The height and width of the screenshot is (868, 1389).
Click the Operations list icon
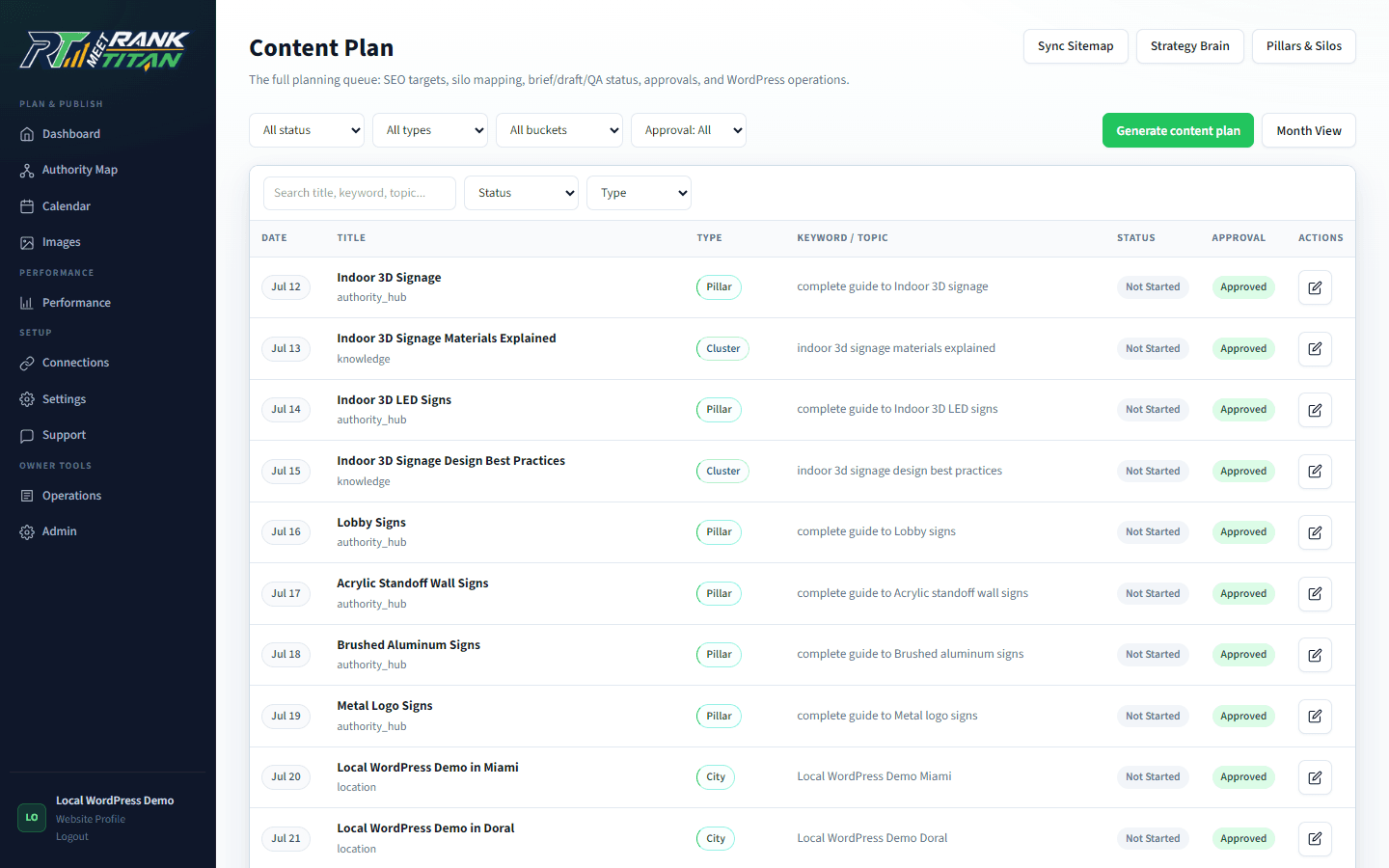point(27,496)
